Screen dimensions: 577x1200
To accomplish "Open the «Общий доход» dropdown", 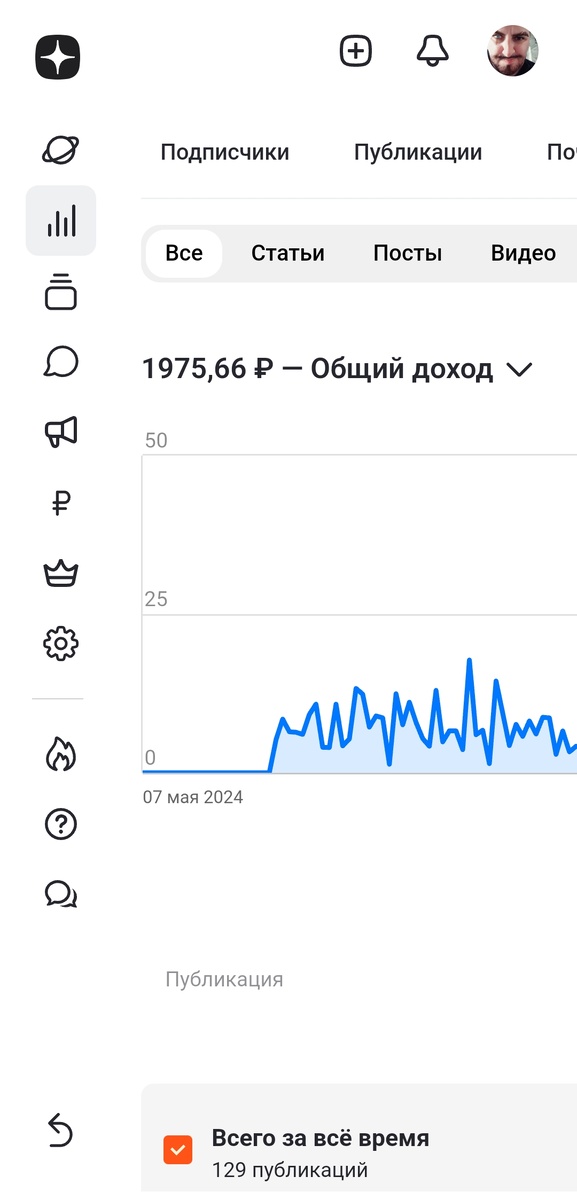I will (x=519, y=369).
